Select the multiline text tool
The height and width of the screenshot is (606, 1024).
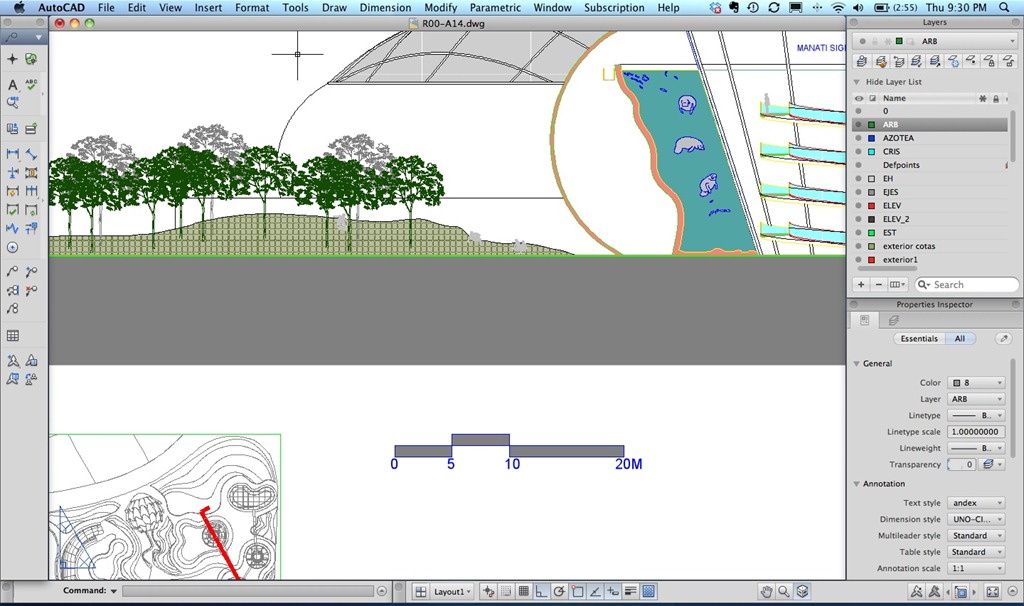click(x=12, y=85)
